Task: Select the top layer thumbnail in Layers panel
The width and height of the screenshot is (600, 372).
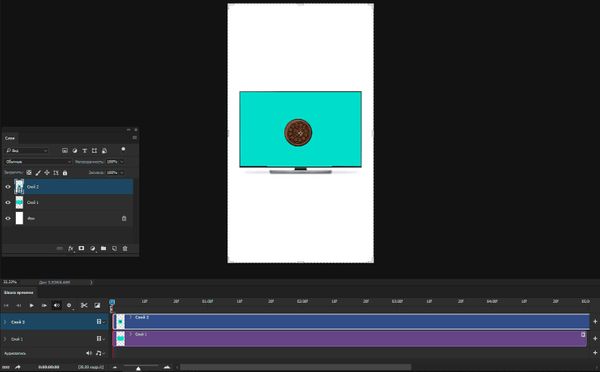Action: [19, 187]
